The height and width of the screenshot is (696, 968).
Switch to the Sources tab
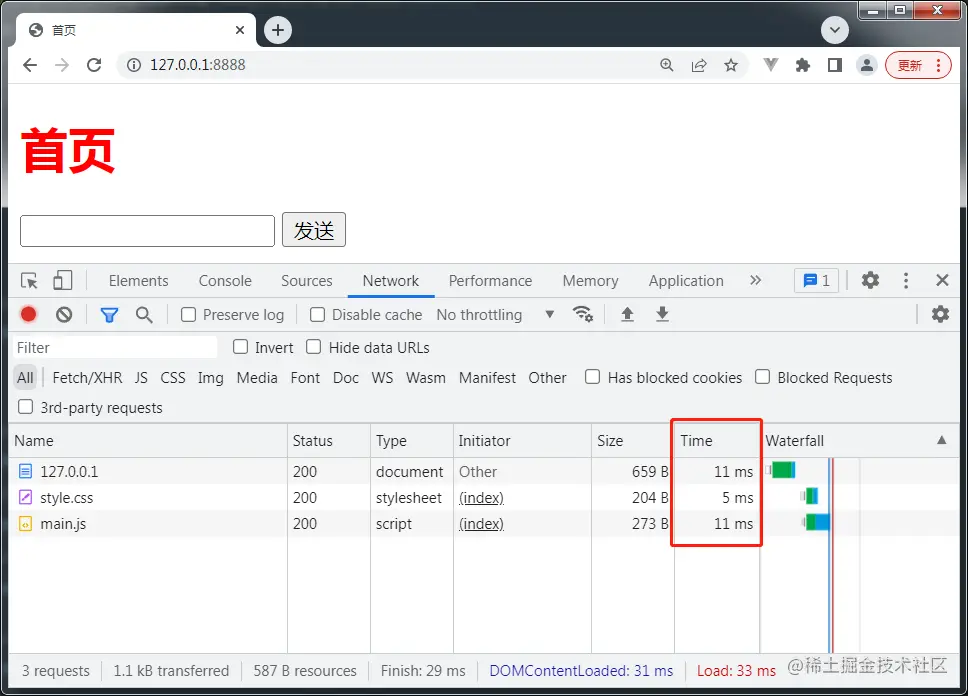(x=306, y=281)
